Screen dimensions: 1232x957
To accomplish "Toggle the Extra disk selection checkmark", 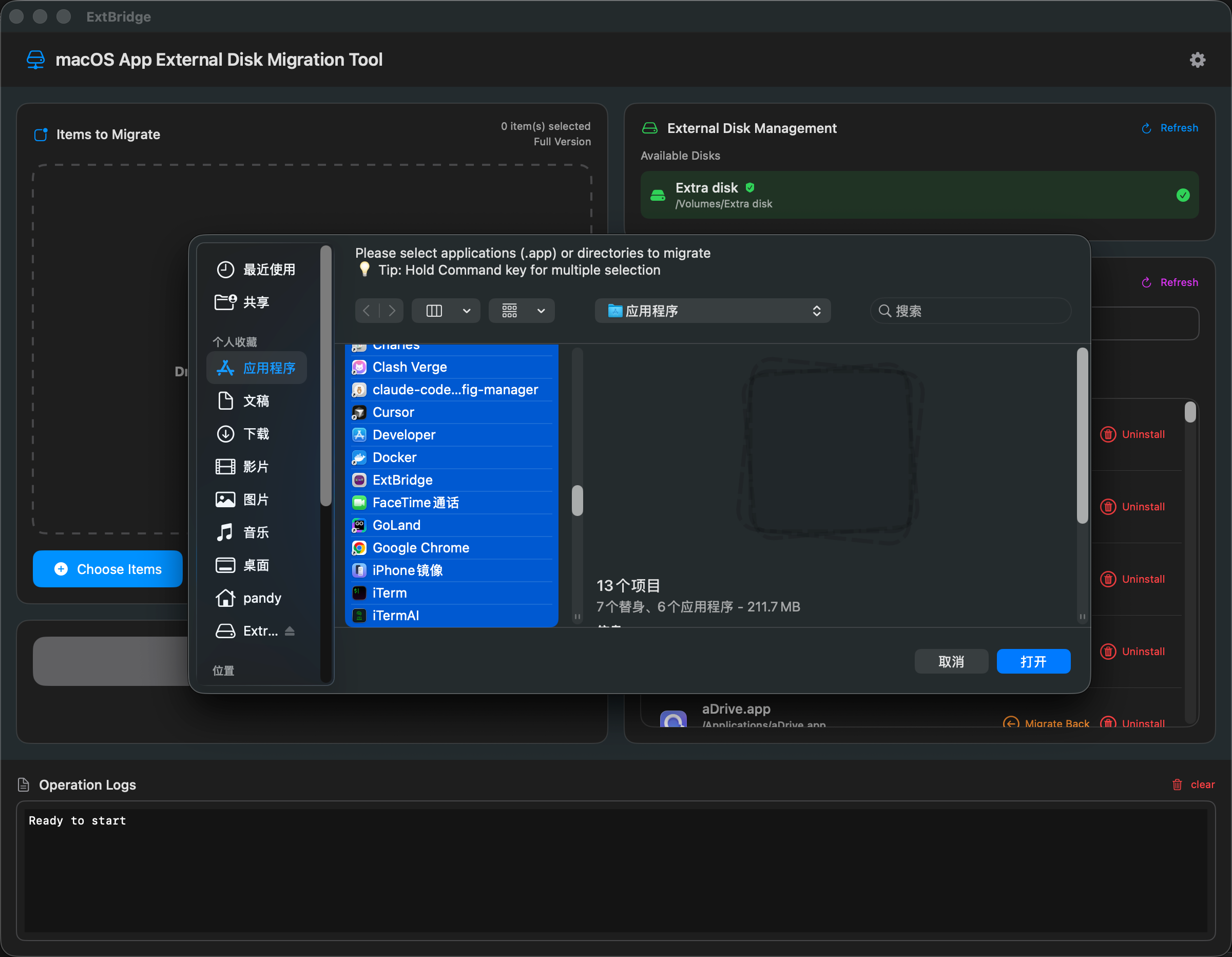I will (x=1182, y=195).
